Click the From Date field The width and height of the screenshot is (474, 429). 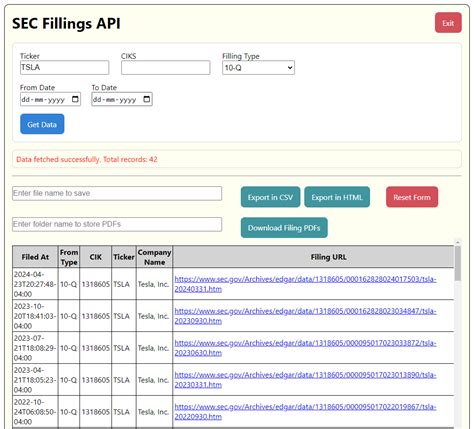50,99
